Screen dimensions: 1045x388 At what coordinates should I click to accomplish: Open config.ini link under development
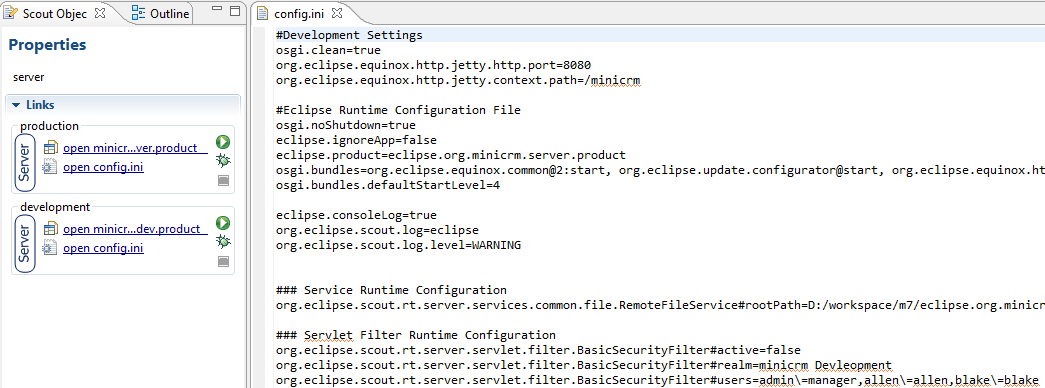[x=103, y=248]
